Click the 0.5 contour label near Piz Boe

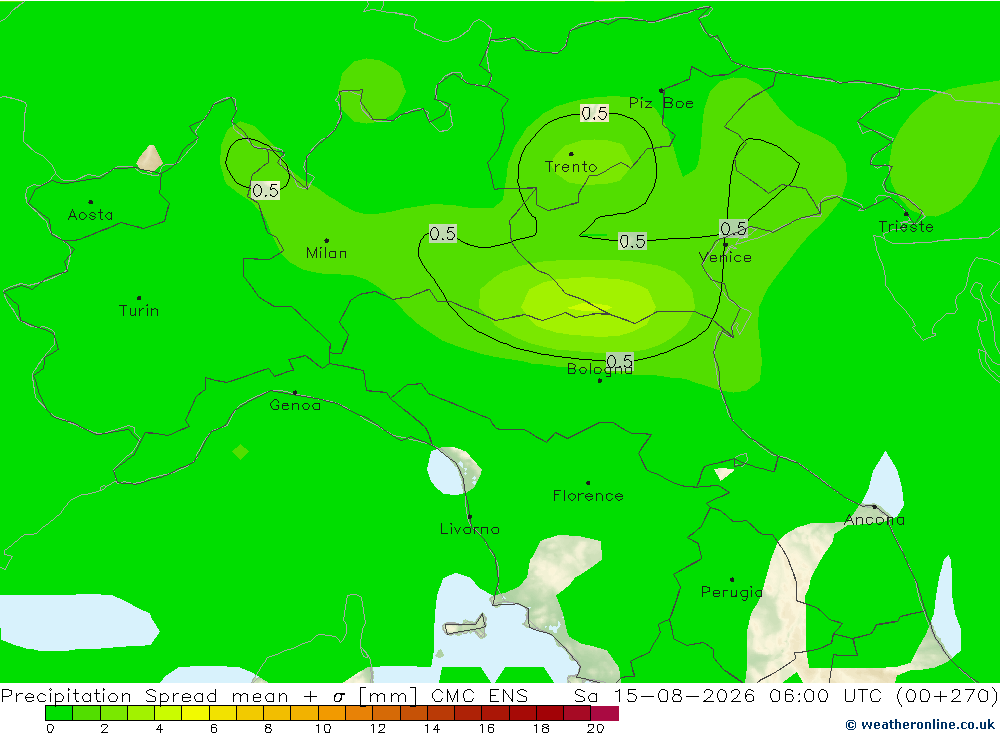coord(594,114)
